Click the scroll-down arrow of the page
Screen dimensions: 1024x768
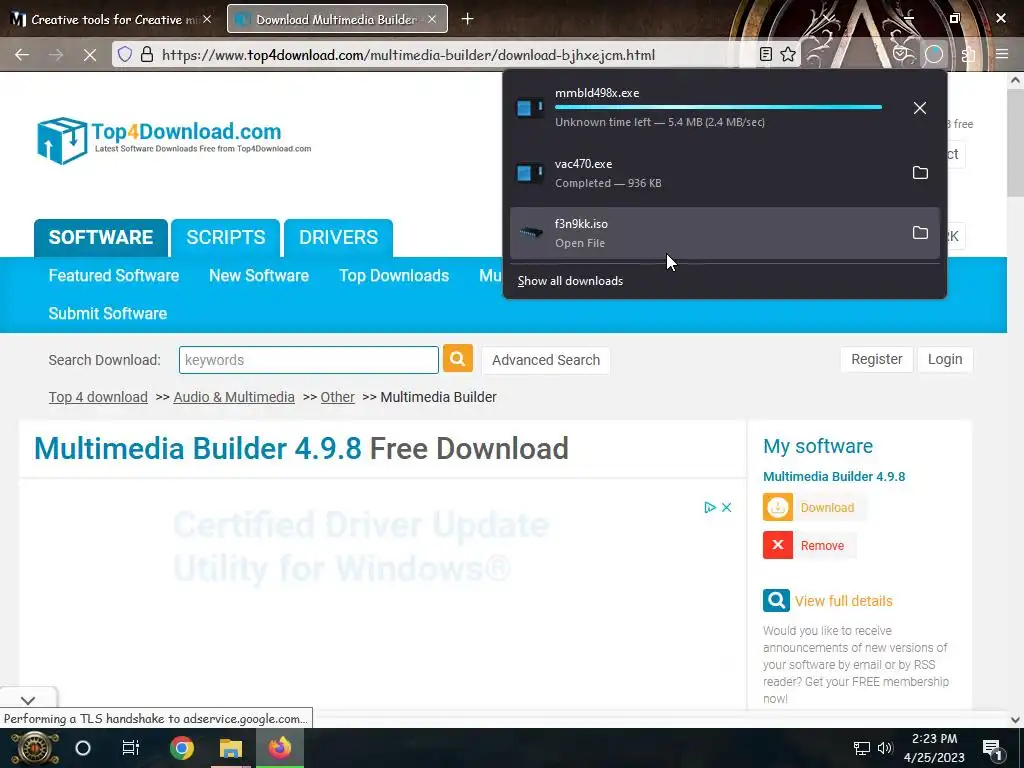[x=1015, y=720]
